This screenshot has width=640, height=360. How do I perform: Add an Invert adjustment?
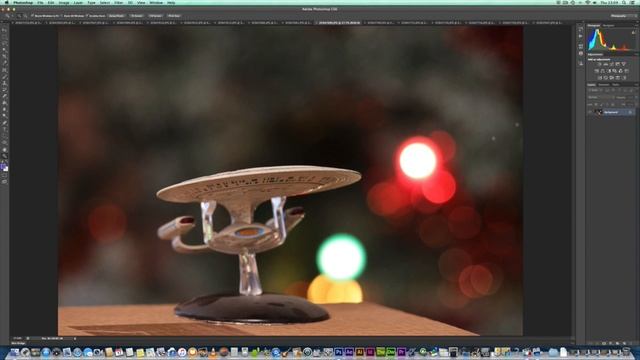(599, 78)
